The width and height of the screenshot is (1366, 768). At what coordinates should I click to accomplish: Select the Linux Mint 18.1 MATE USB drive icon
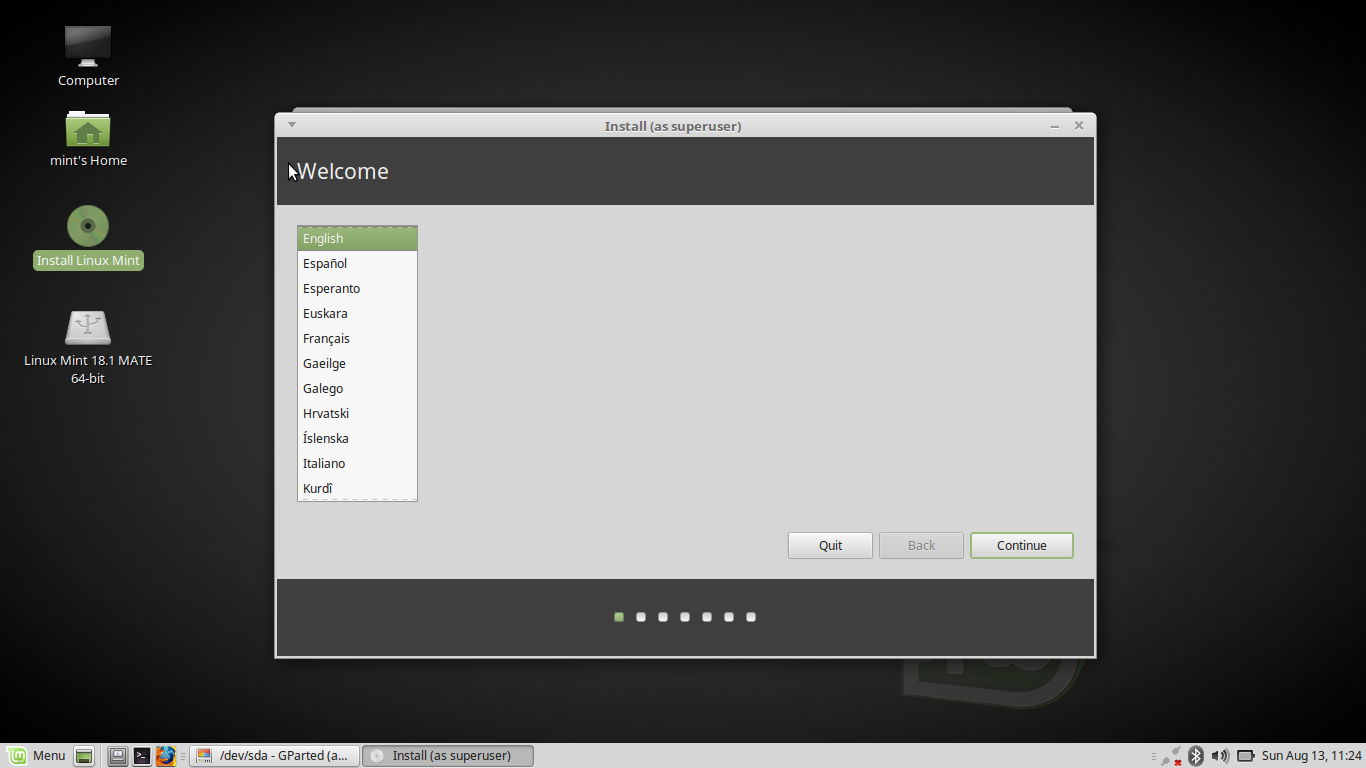point(88,328)
